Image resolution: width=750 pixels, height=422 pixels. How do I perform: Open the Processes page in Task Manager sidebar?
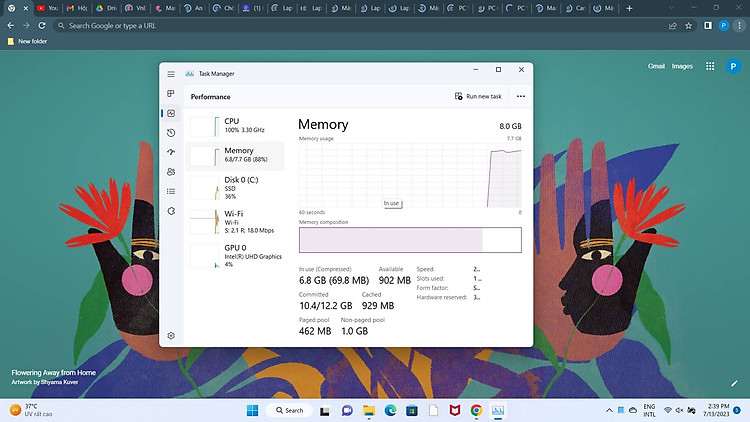[x=171, y=94]
